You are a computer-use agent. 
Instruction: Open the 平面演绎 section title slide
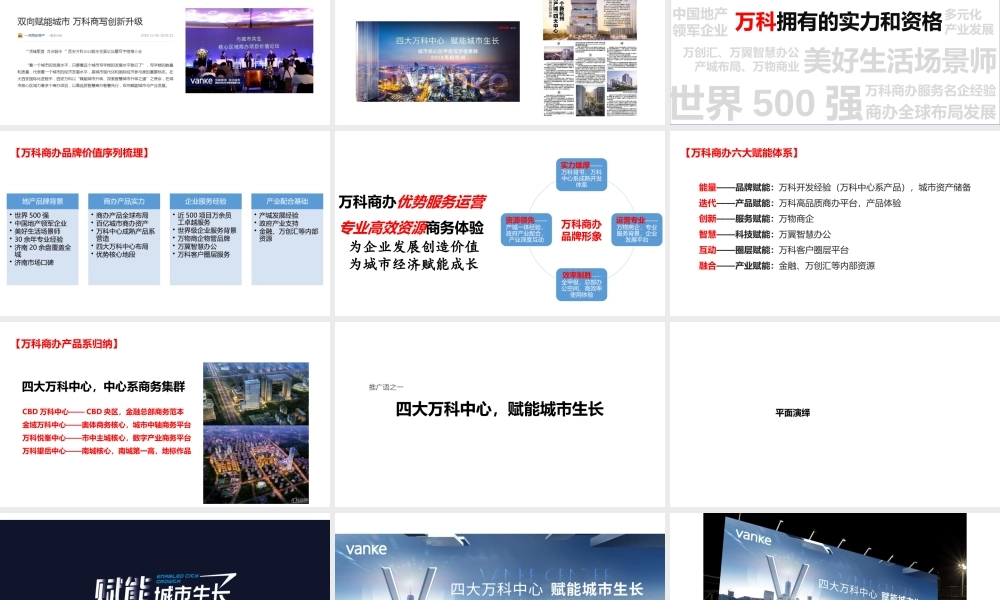pyautogui.click(x=835, y=414)
